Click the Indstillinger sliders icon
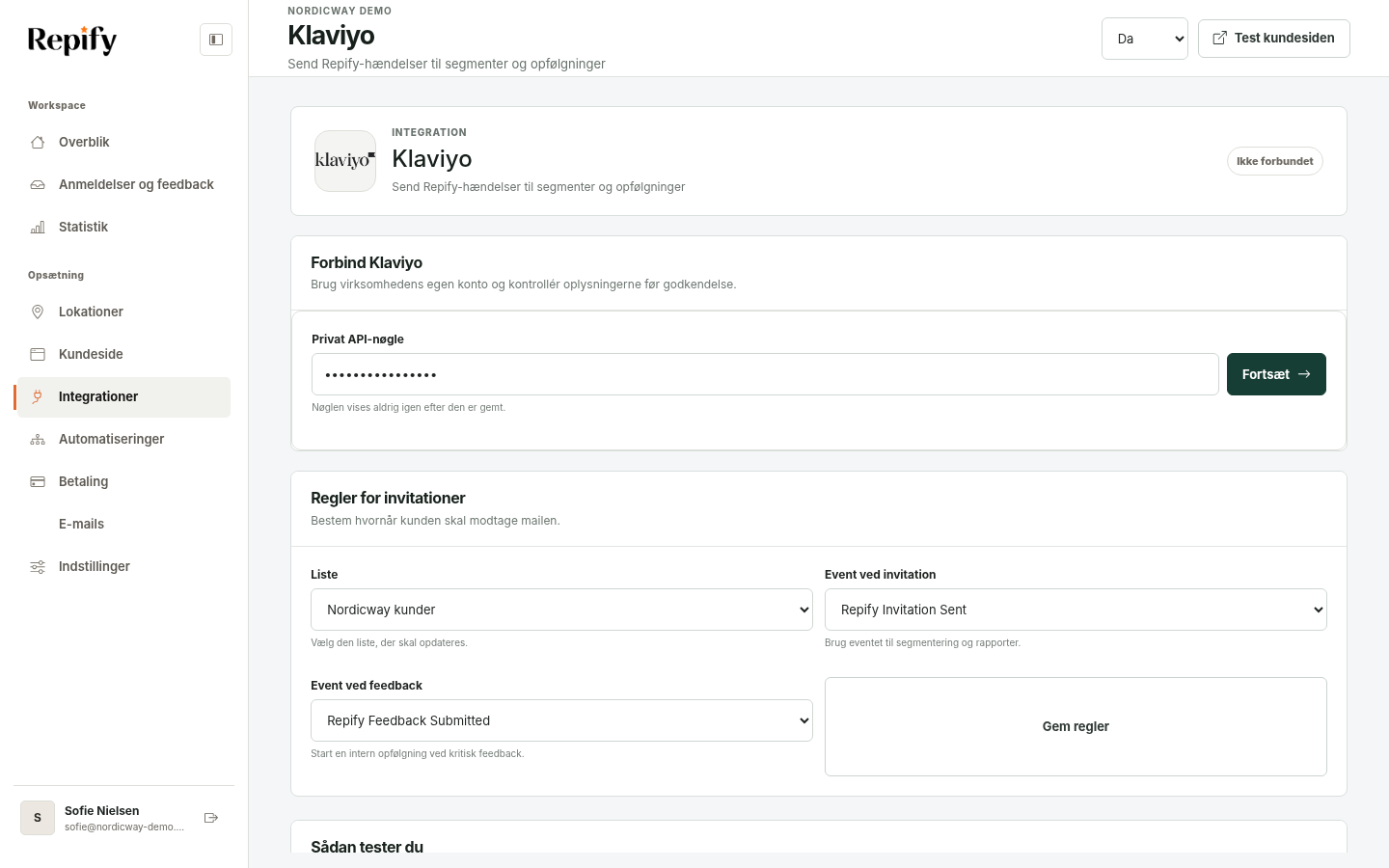Image resolution: width=1389 pixels, height=868 pixels. pyautogui.click(x=38, y=566)
